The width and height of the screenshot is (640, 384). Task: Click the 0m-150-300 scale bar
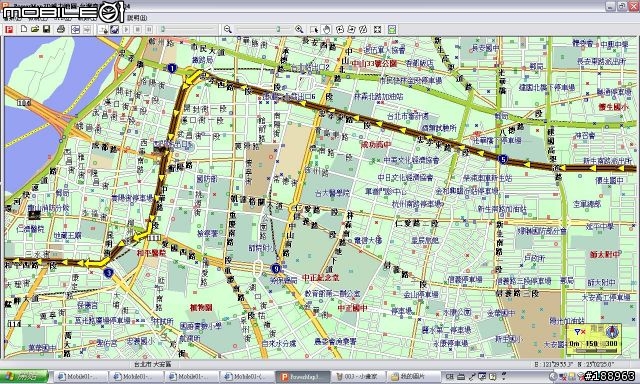(x=593, y=346)
